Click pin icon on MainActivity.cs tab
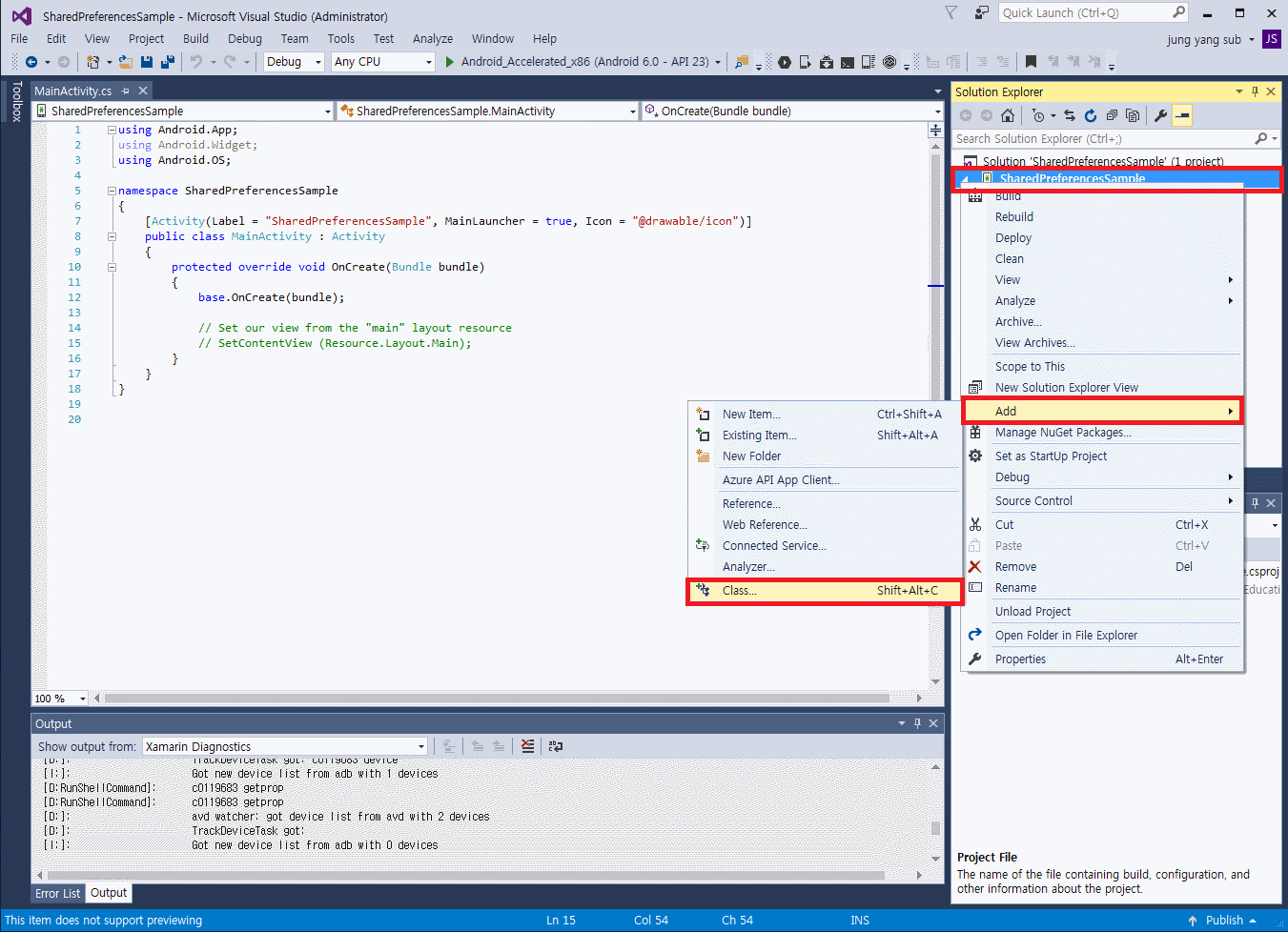Screen dimensions: 1288x932 point(125,91)
